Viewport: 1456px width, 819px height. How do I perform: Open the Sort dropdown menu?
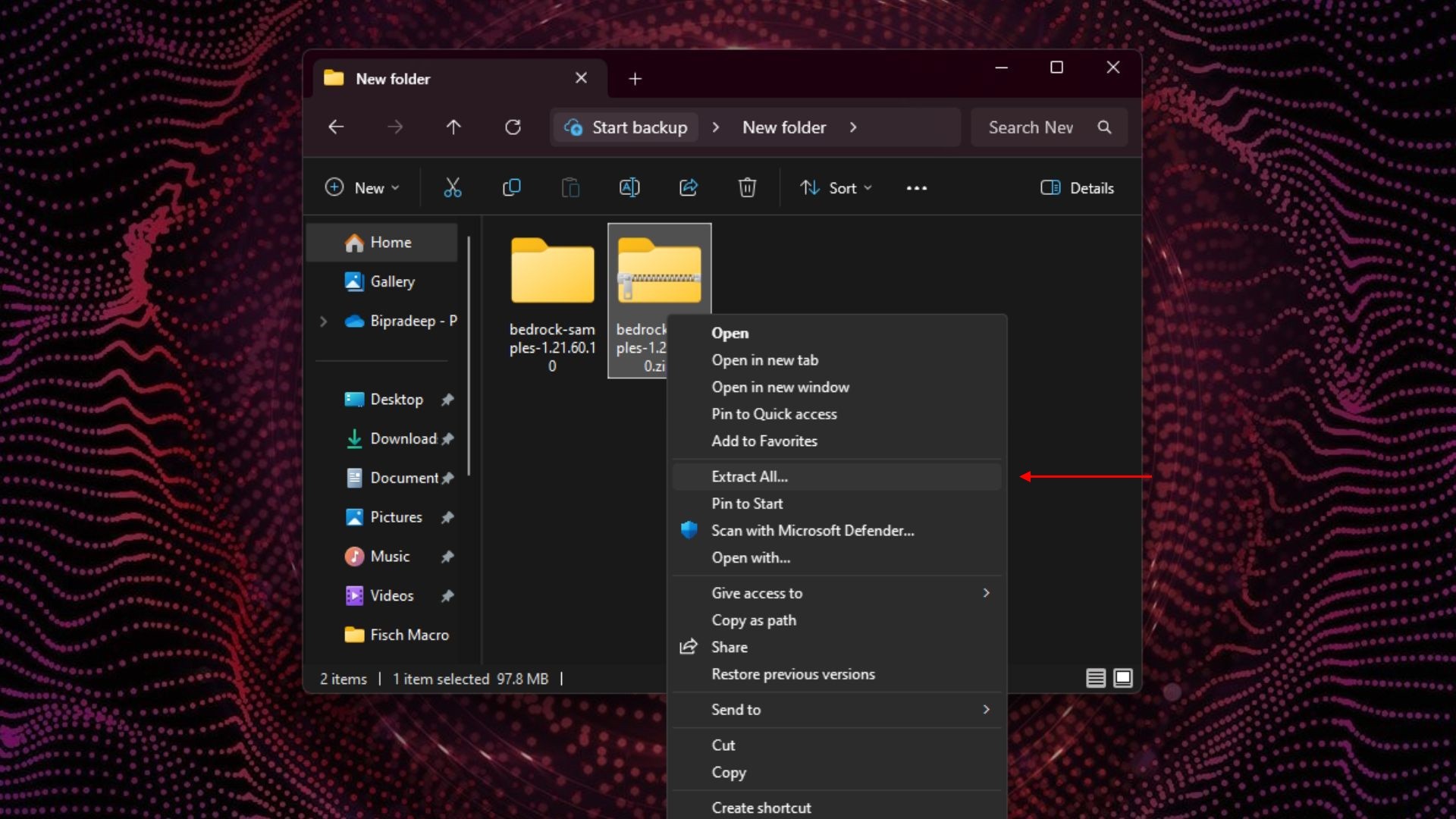(x=836, y=188)
